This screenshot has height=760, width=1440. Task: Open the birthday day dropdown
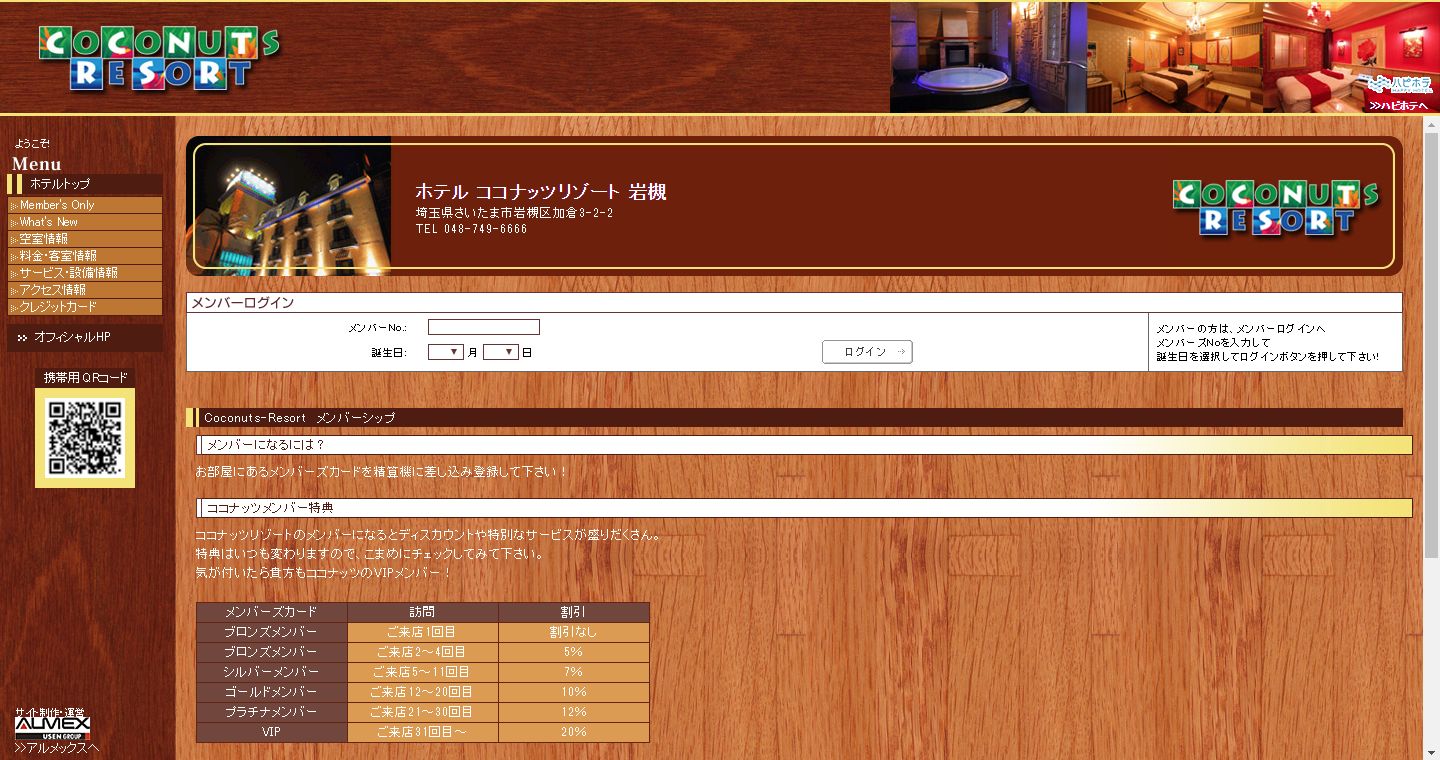500,352
